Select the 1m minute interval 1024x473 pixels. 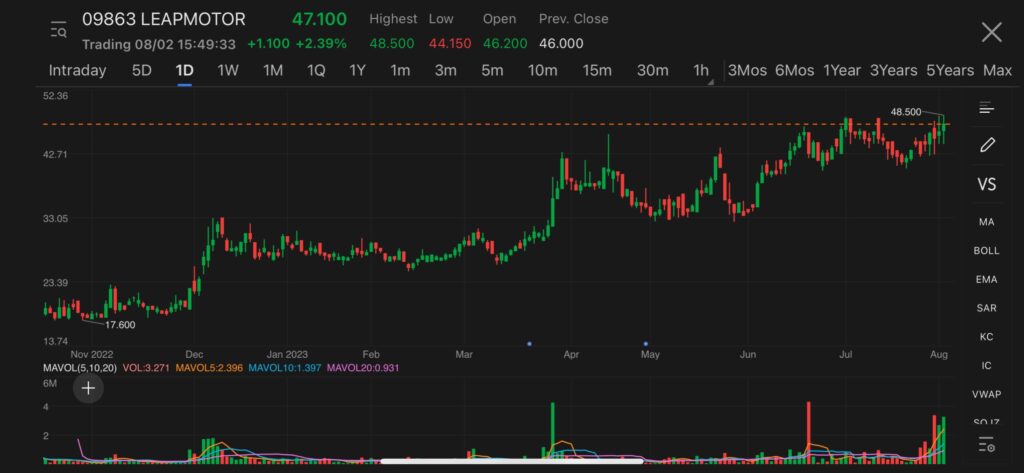pyautogui.click(x=400, y=71)
